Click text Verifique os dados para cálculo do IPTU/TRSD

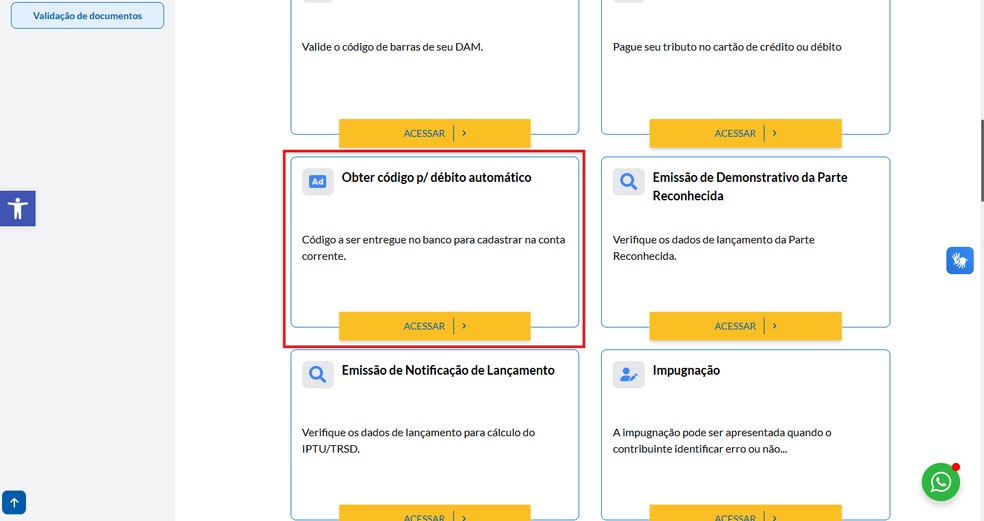click(x=418, y=441)
